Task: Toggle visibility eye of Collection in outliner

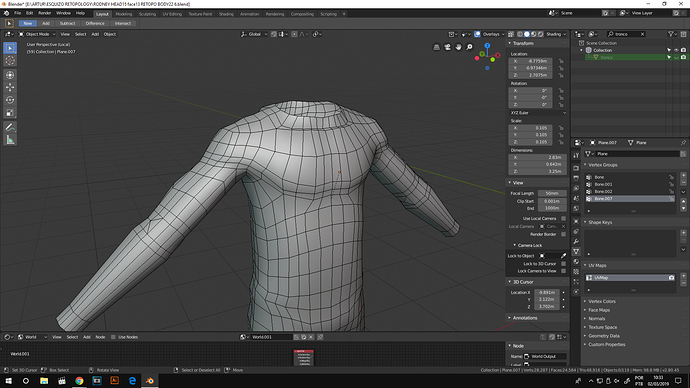Action: coord(676,50)
